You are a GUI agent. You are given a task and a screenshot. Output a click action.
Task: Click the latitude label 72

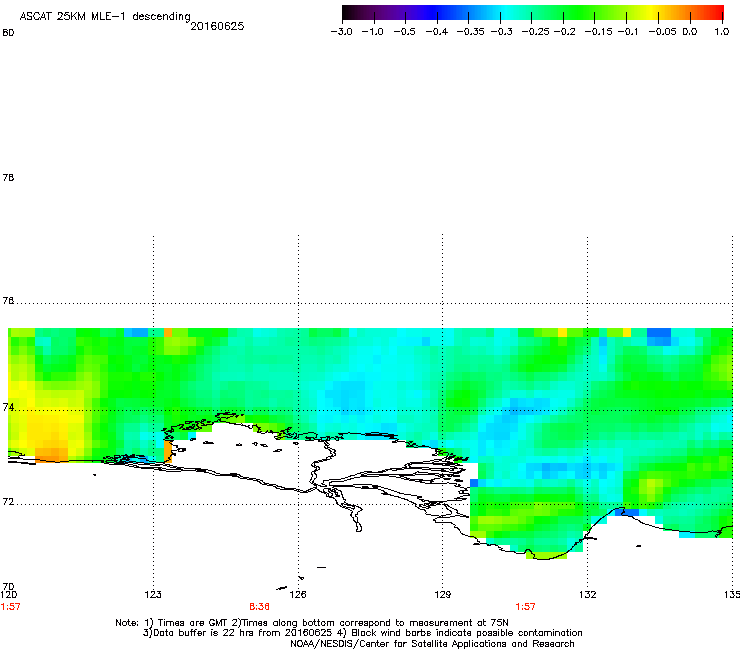click(x=8, y=501)
